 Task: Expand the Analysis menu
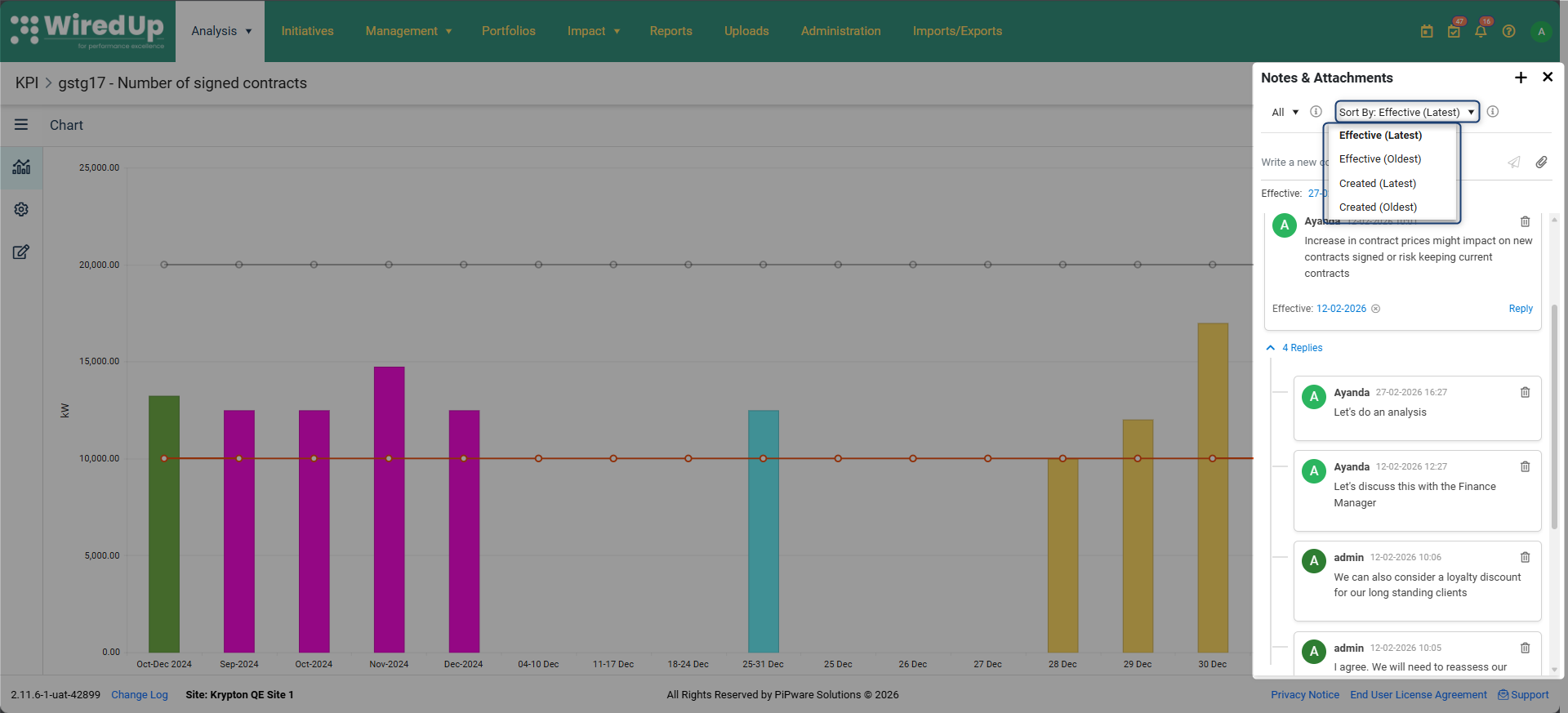(x=220, y=31)
